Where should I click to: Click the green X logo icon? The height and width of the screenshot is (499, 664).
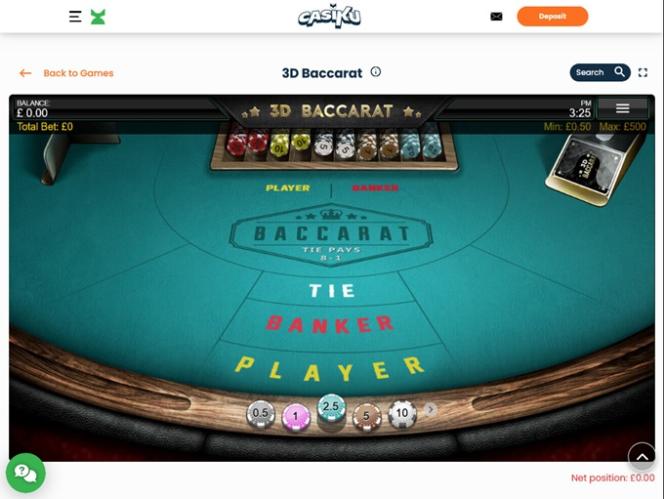coord(98,17)
